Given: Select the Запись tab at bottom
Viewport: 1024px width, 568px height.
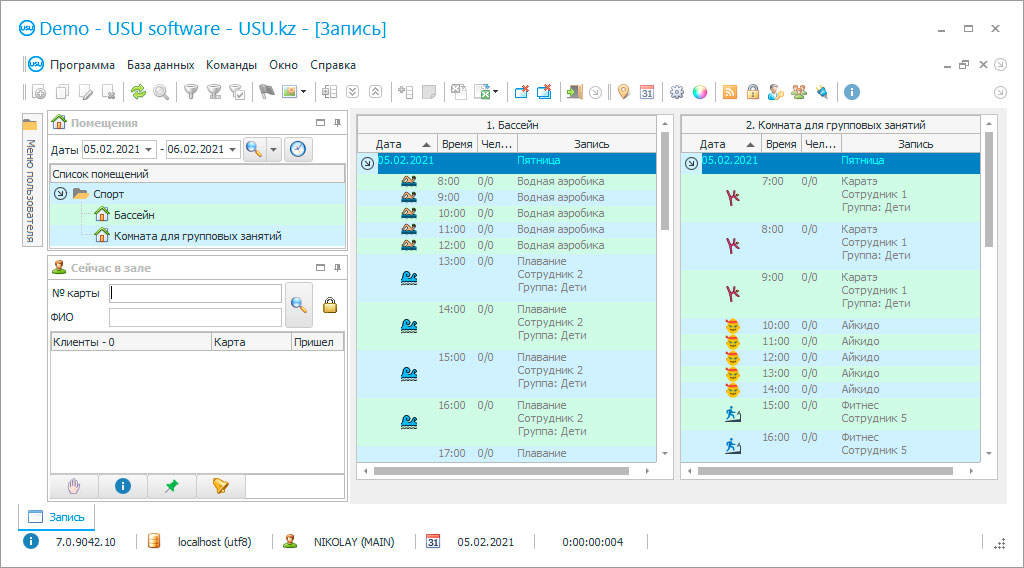Looking at the screenshot, I should (56, 517).
